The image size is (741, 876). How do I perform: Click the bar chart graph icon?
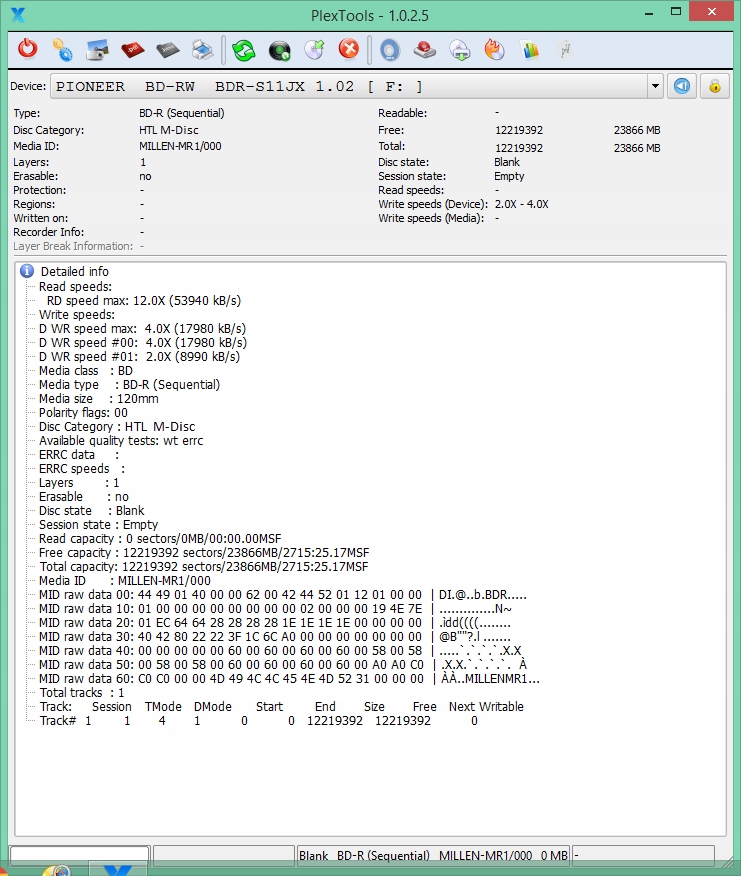pos(530,49)
